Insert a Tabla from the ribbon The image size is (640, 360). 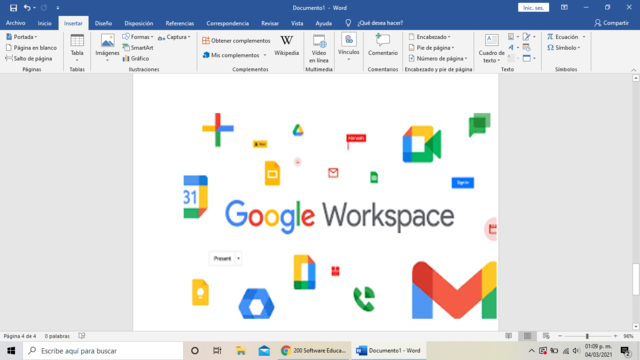click(x=77, y=48)
